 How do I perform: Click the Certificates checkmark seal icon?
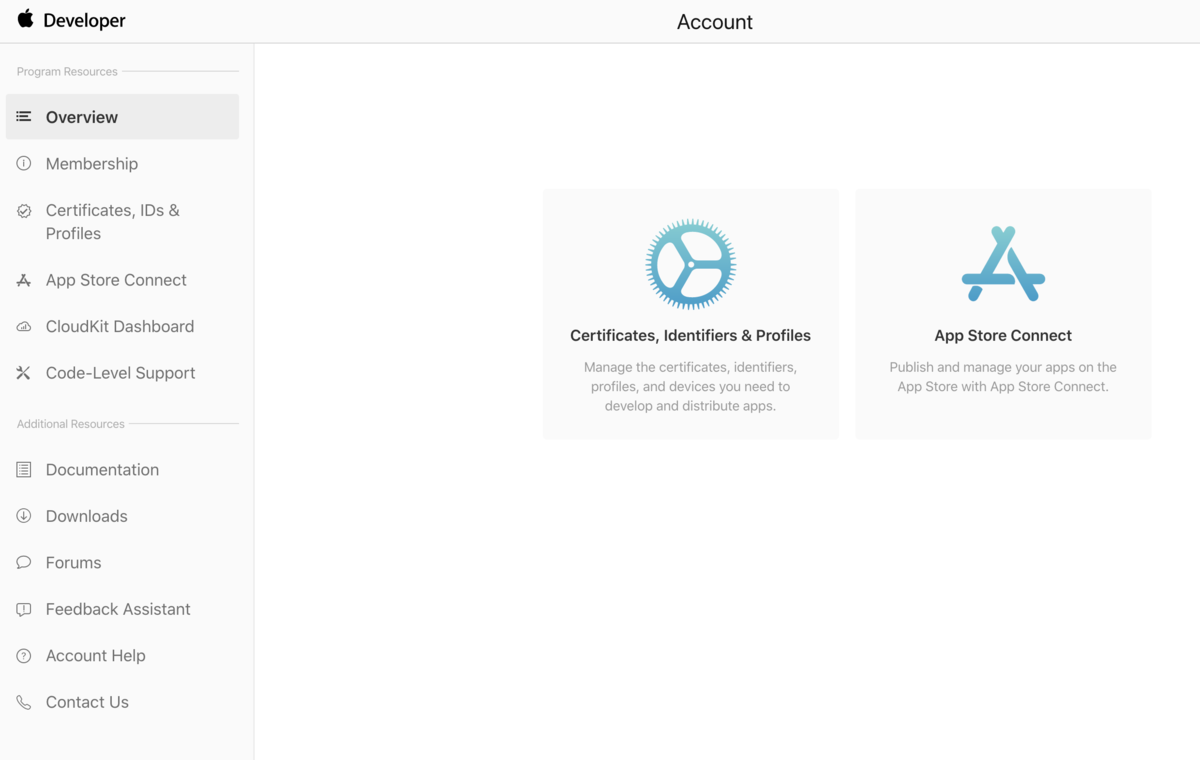coord(24,211)
